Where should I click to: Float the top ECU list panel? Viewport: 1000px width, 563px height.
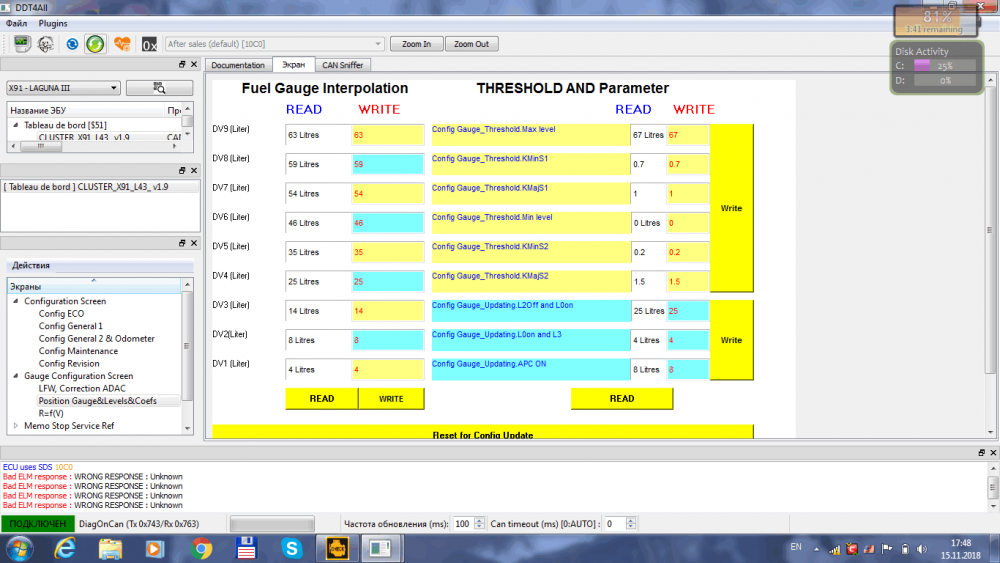click(x=182, y=64)
